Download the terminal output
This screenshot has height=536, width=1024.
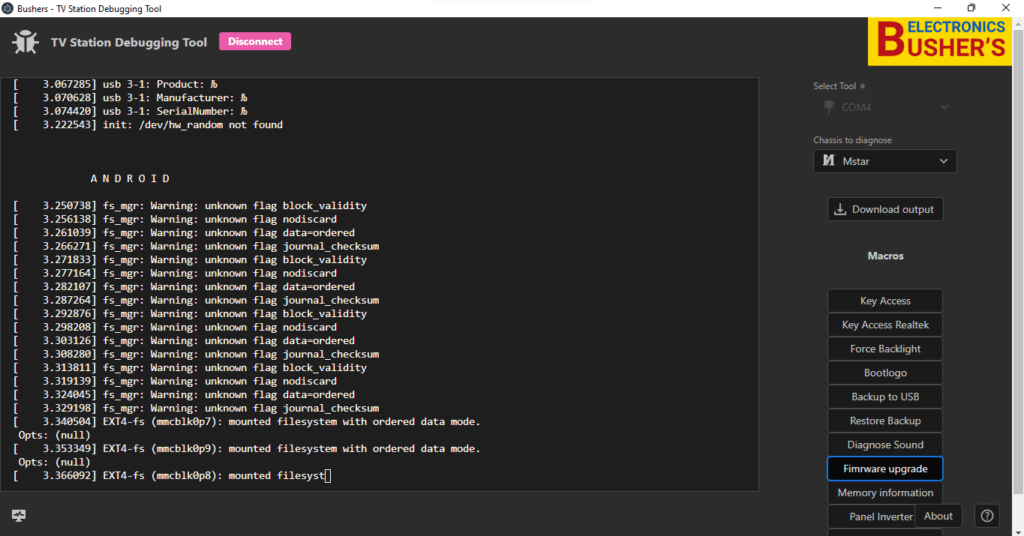point(884,209)
